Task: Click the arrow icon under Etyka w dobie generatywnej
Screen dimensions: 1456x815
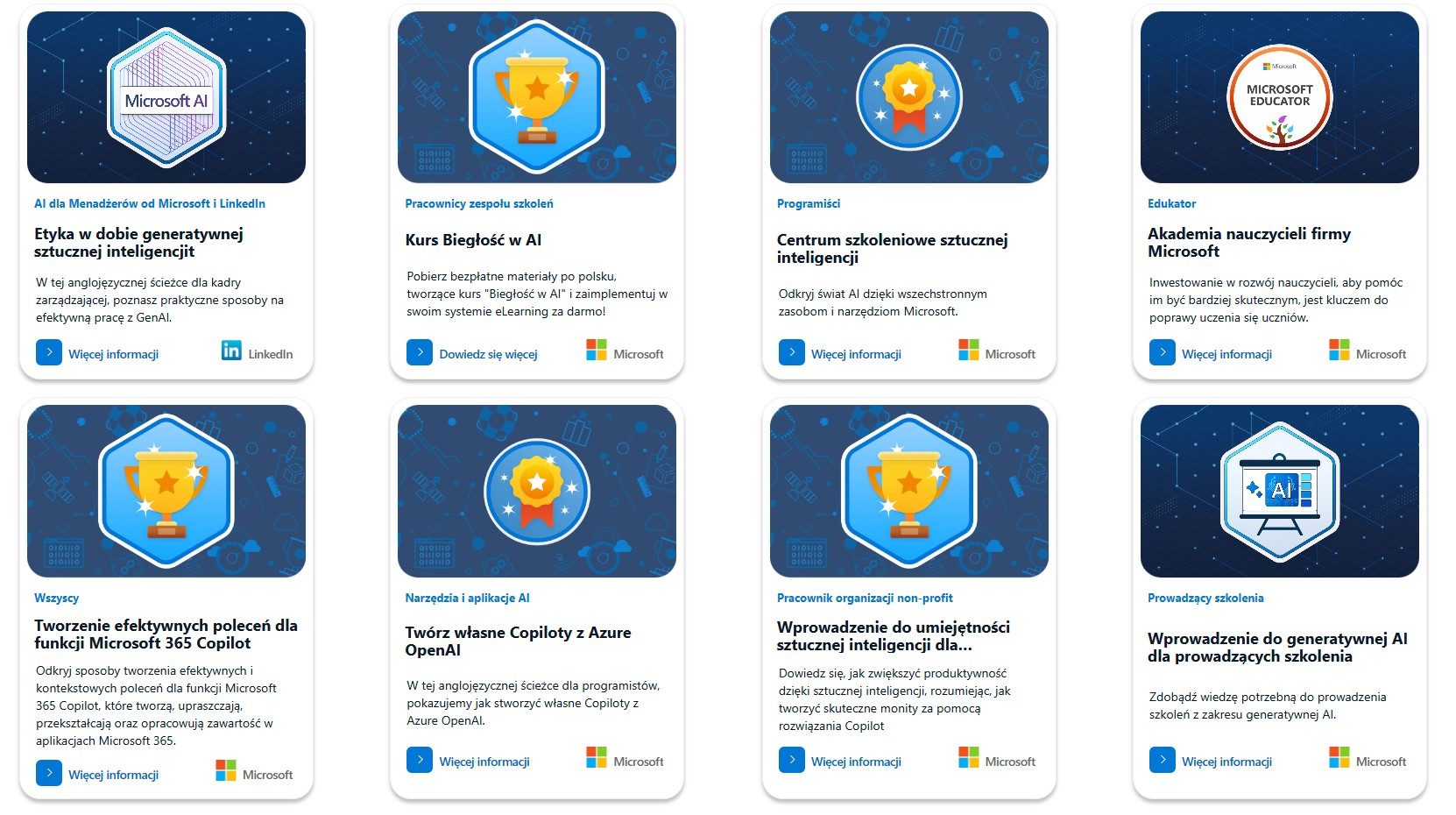Action: pos(49,352)
